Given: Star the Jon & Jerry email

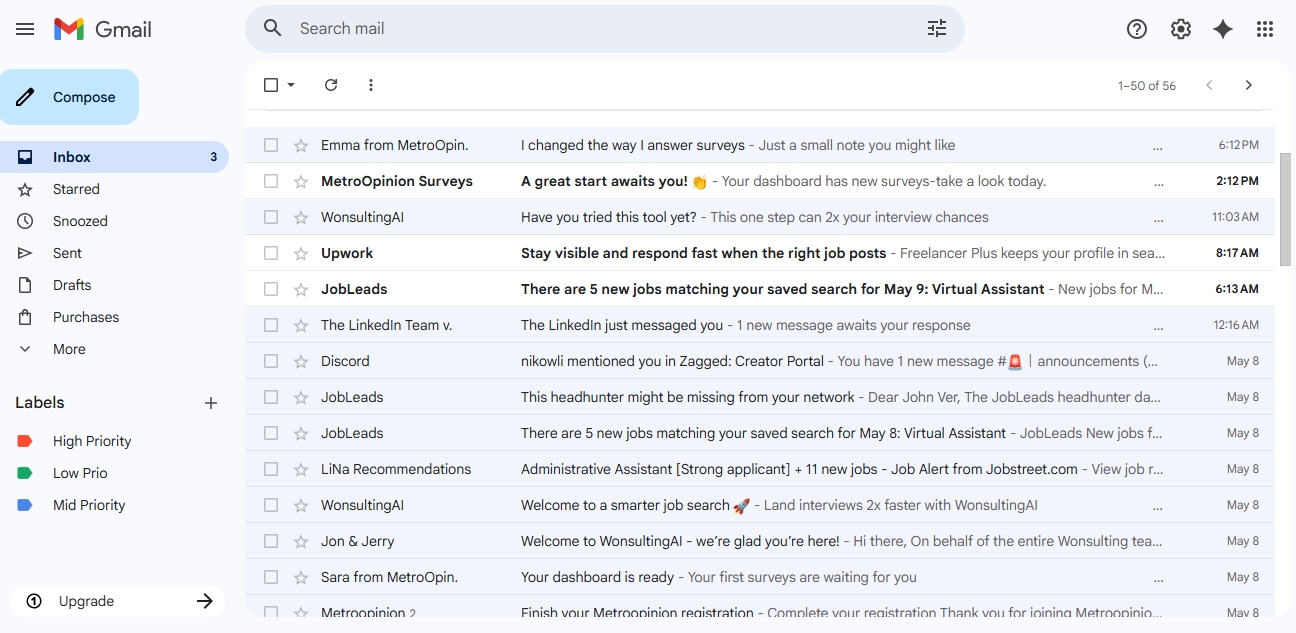Looking at the screenshot, I should click(301, 541).
